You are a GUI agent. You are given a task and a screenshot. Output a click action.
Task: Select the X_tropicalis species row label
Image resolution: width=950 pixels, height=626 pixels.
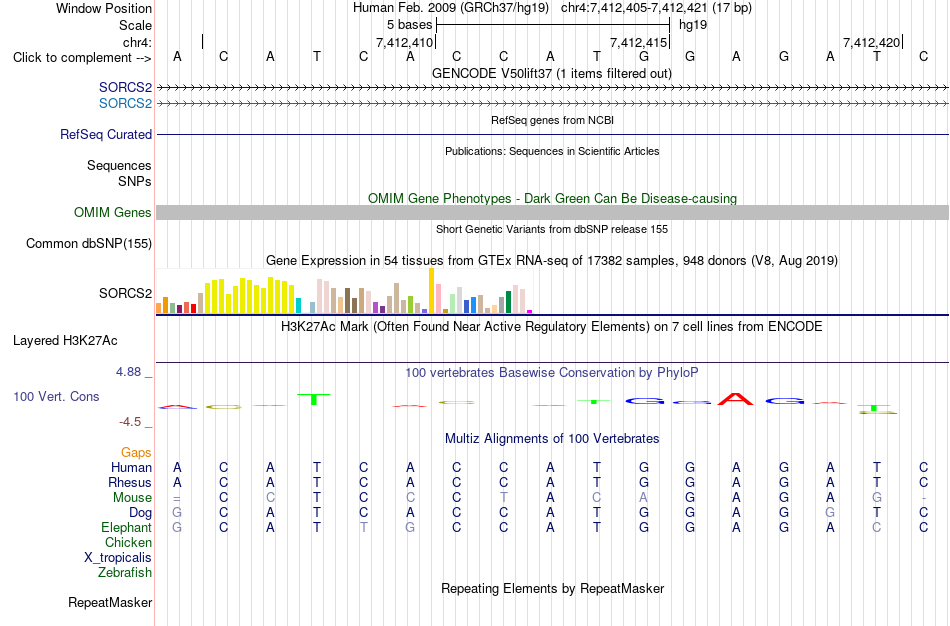point(118,558)
